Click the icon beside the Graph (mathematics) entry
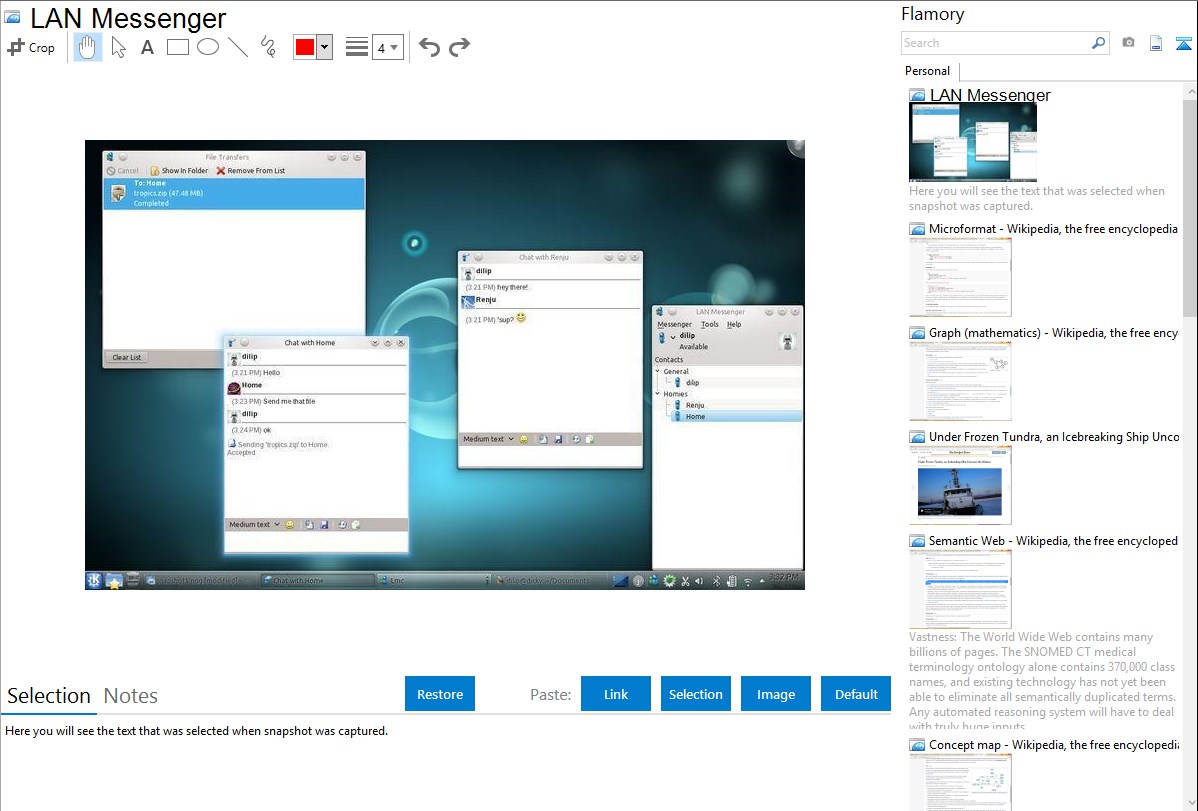The image size is (1198, 811). pos(917,333)
